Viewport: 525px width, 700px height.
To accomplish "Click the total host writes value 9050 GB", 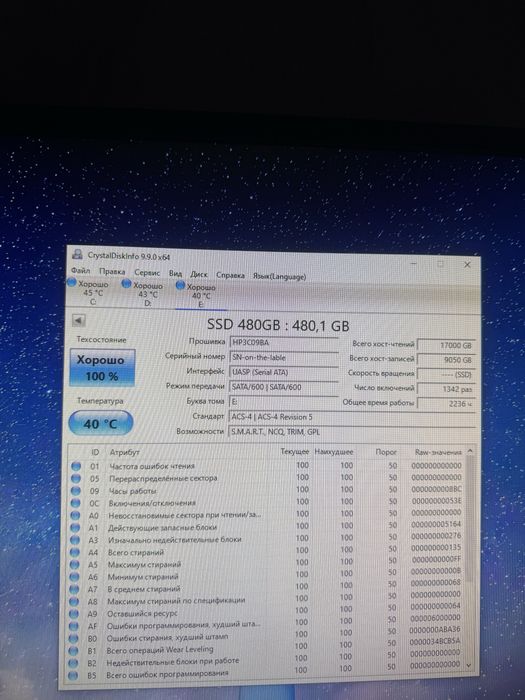I will pyautogui.click(x=446, y=360).
